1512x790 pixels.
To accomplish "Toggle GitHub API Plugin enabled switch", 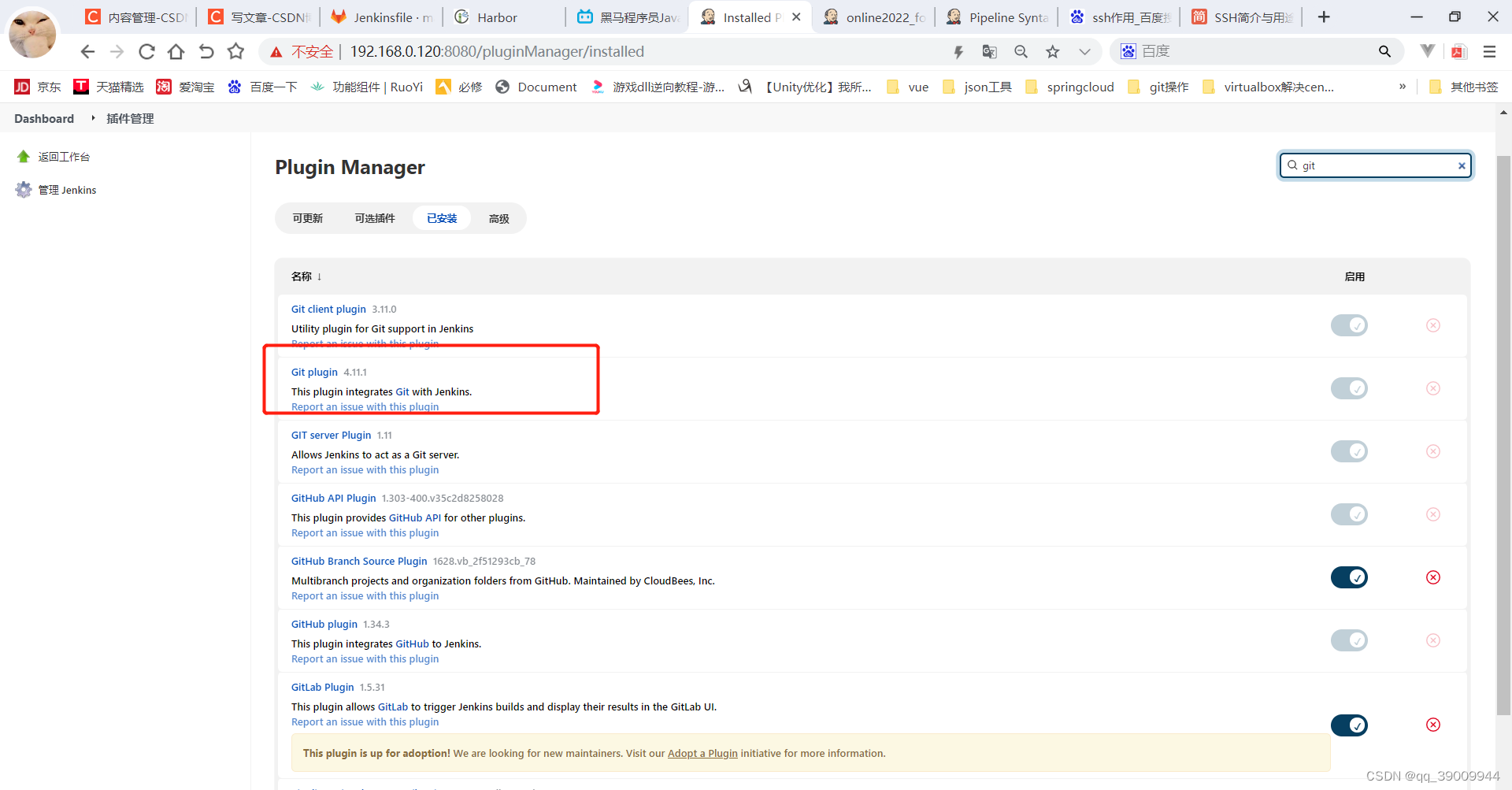I will 1349,514.
